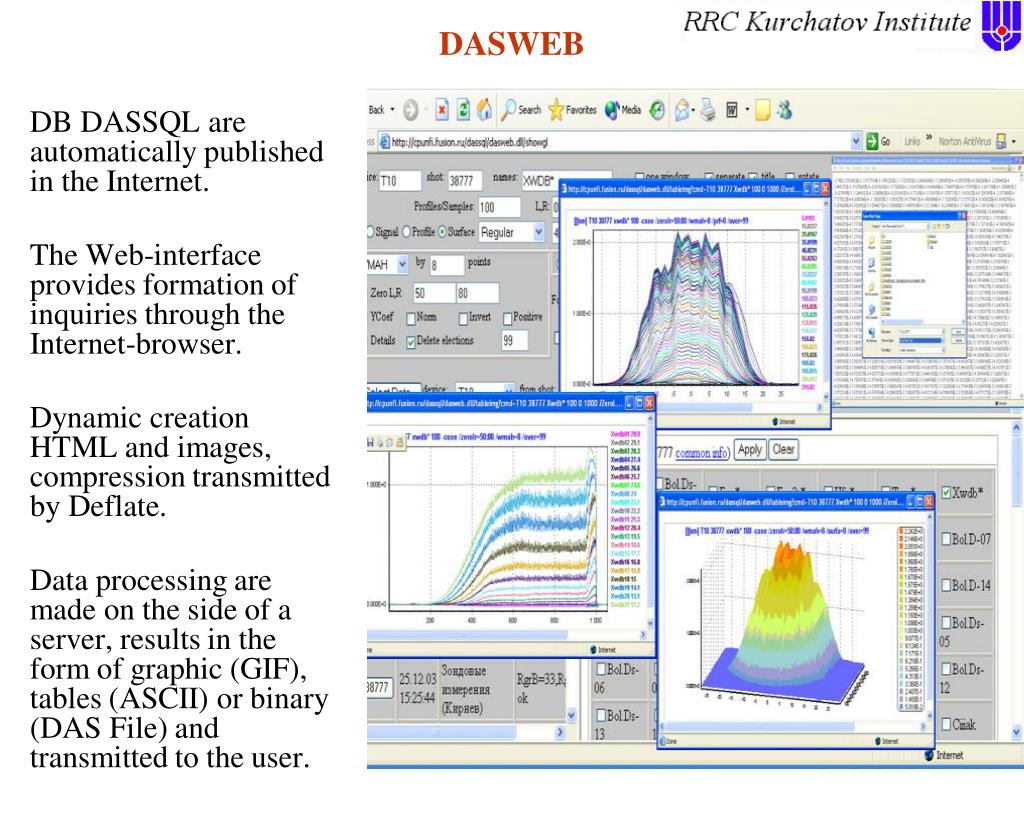Open the Norton AntiVirus dropdown arrow
Image resolution: width=1024 pixels, height=814 pixels.
click(x=1014, y=141)
